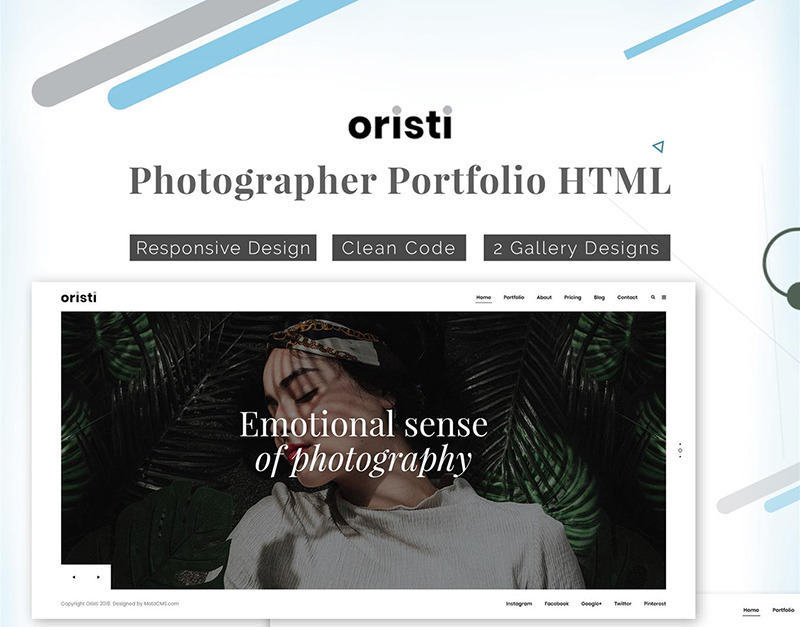Follow the Pinterest footer link
Viewport: 800px width, 627px height.
[x=655, y=604]
